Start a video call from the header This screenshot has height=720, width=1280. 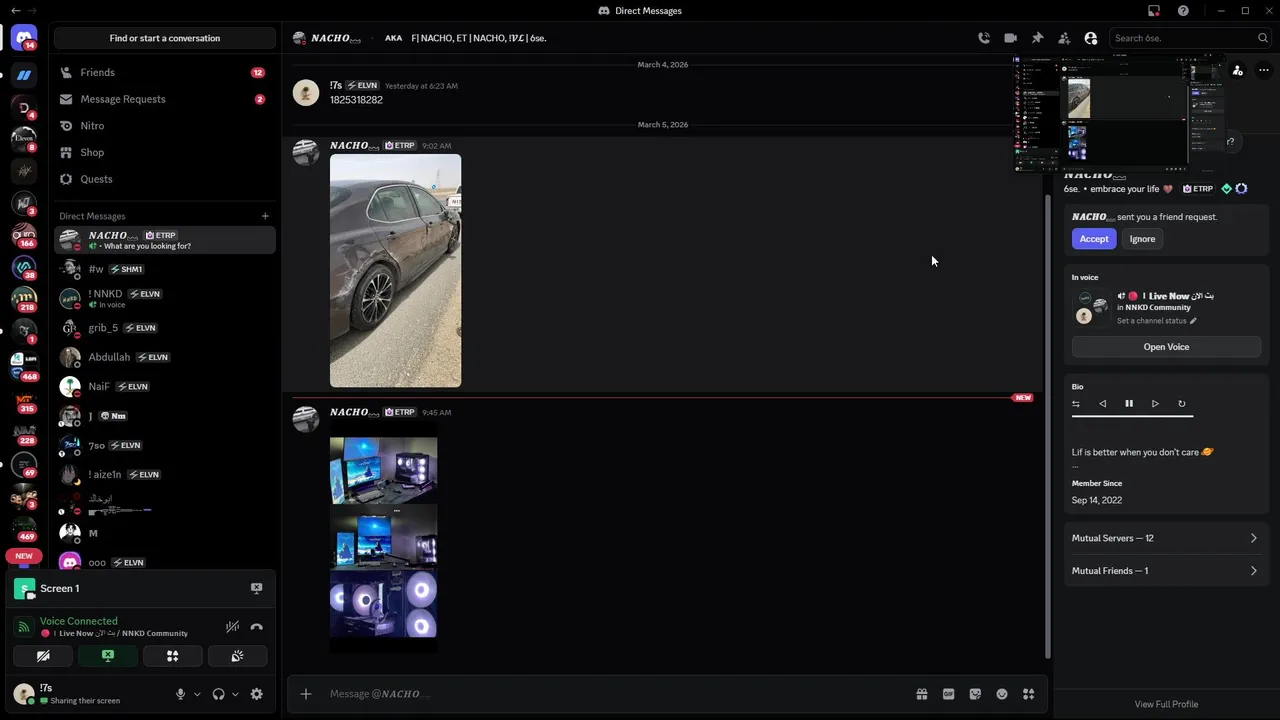(1010, 38)
